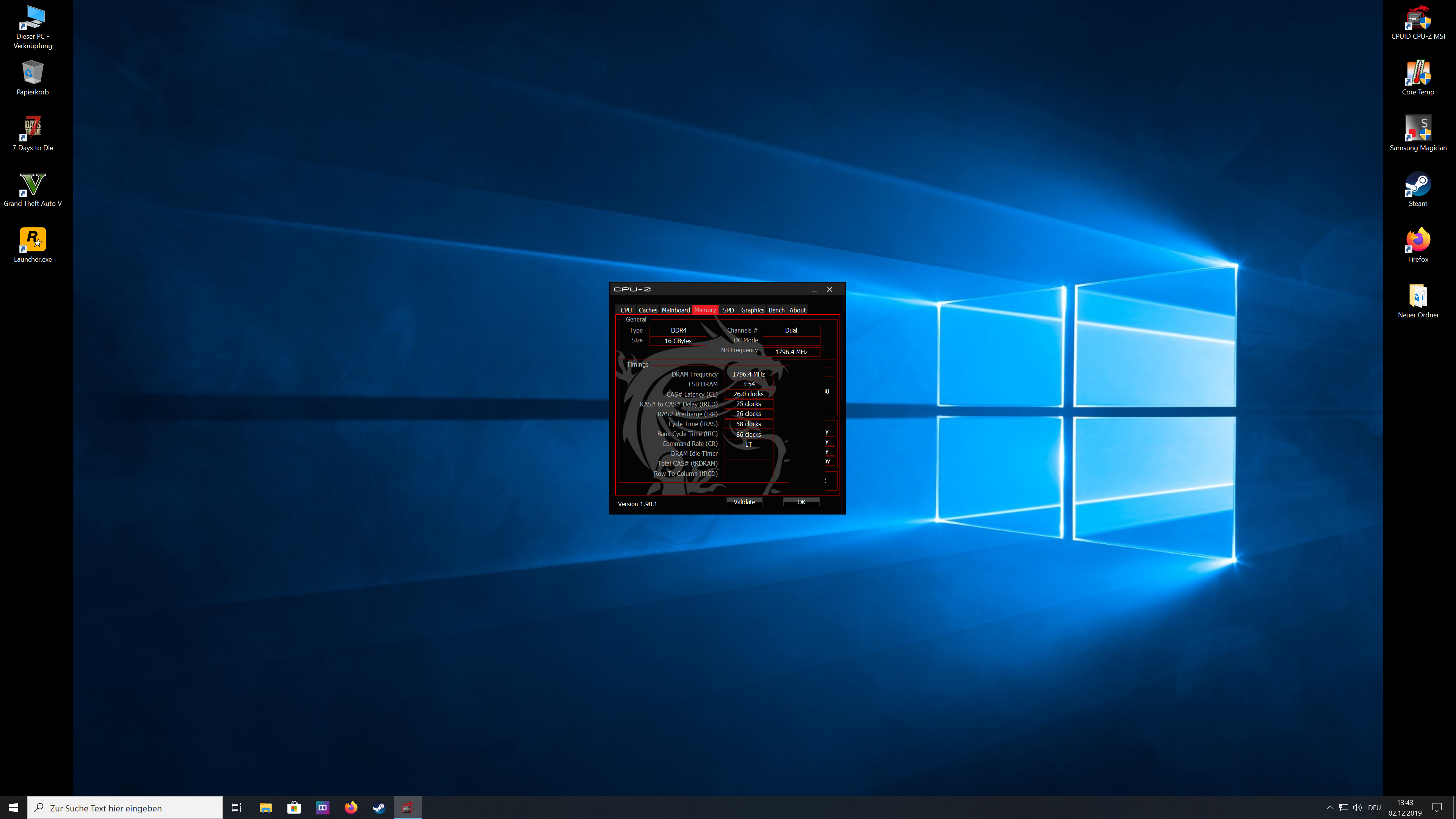Launch the Grand Theft Auto V shortcut
The image size is (1456, 819).
click(x=32, y=188)
